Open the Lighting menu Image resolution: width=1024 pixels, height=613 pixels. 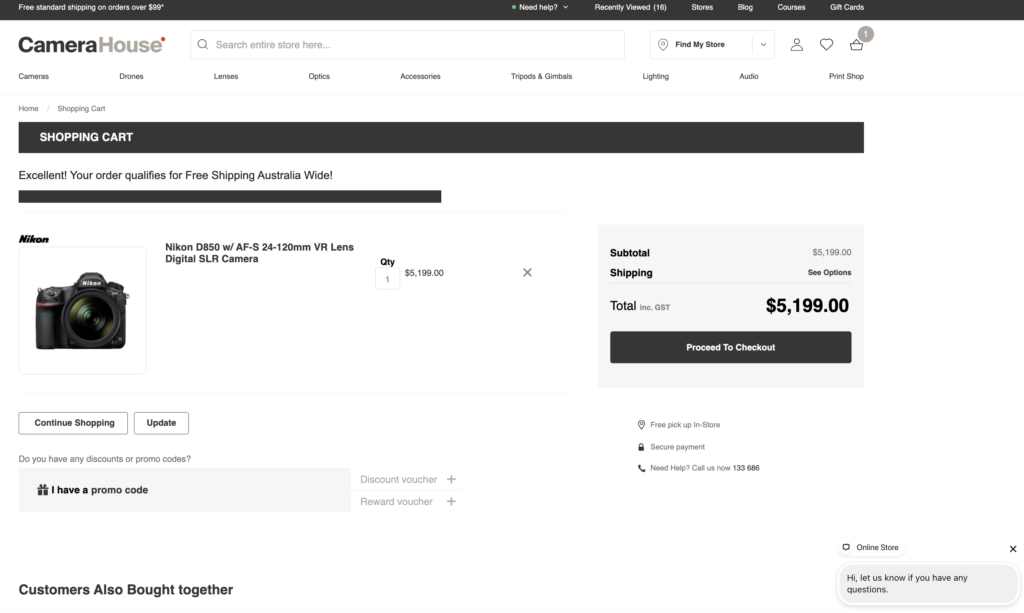click(x=656, y=76)
